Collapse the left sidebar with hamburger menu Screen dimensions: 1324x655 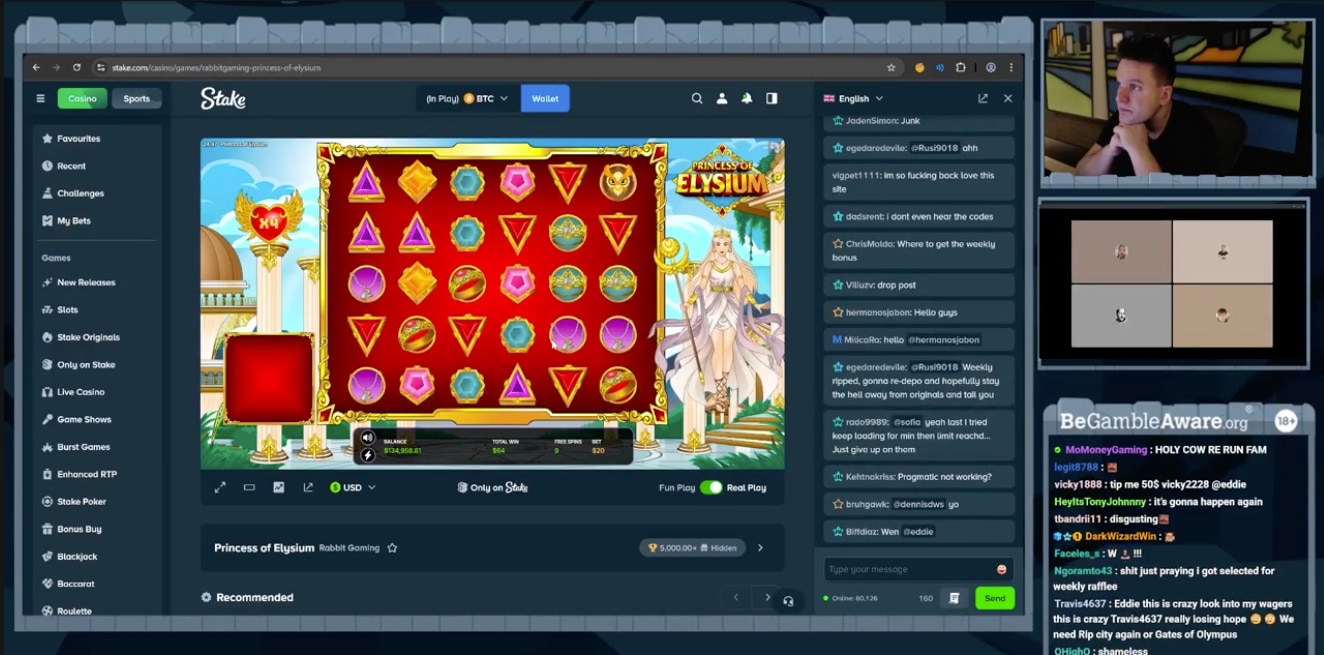click(x=40, y=99)
